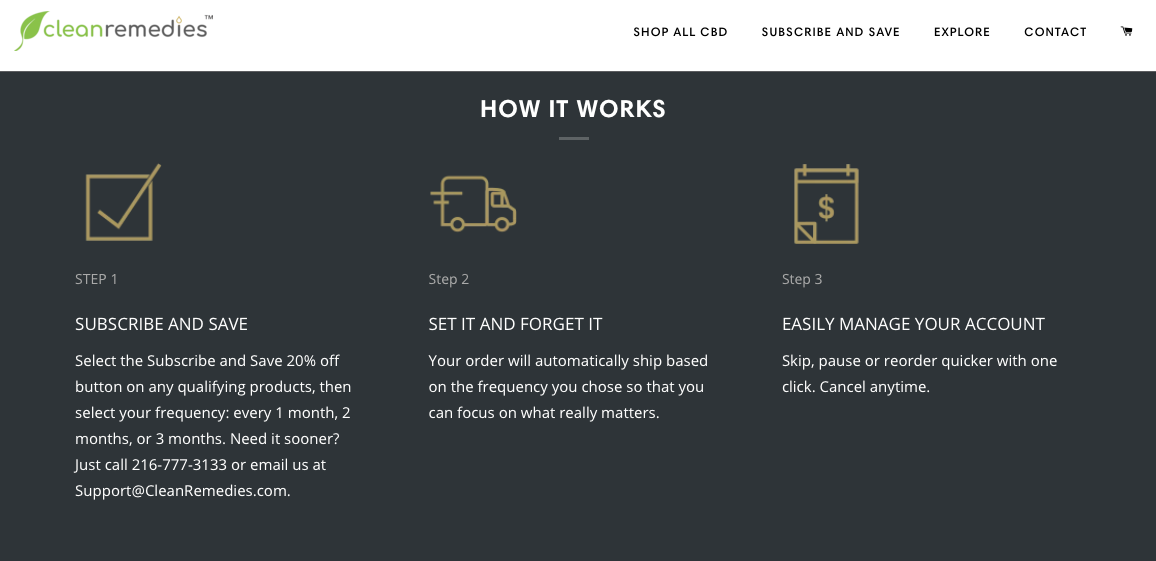Open the Shop All CBD menu
This screenshot has width=1156, height=561.
click(680, 32)
